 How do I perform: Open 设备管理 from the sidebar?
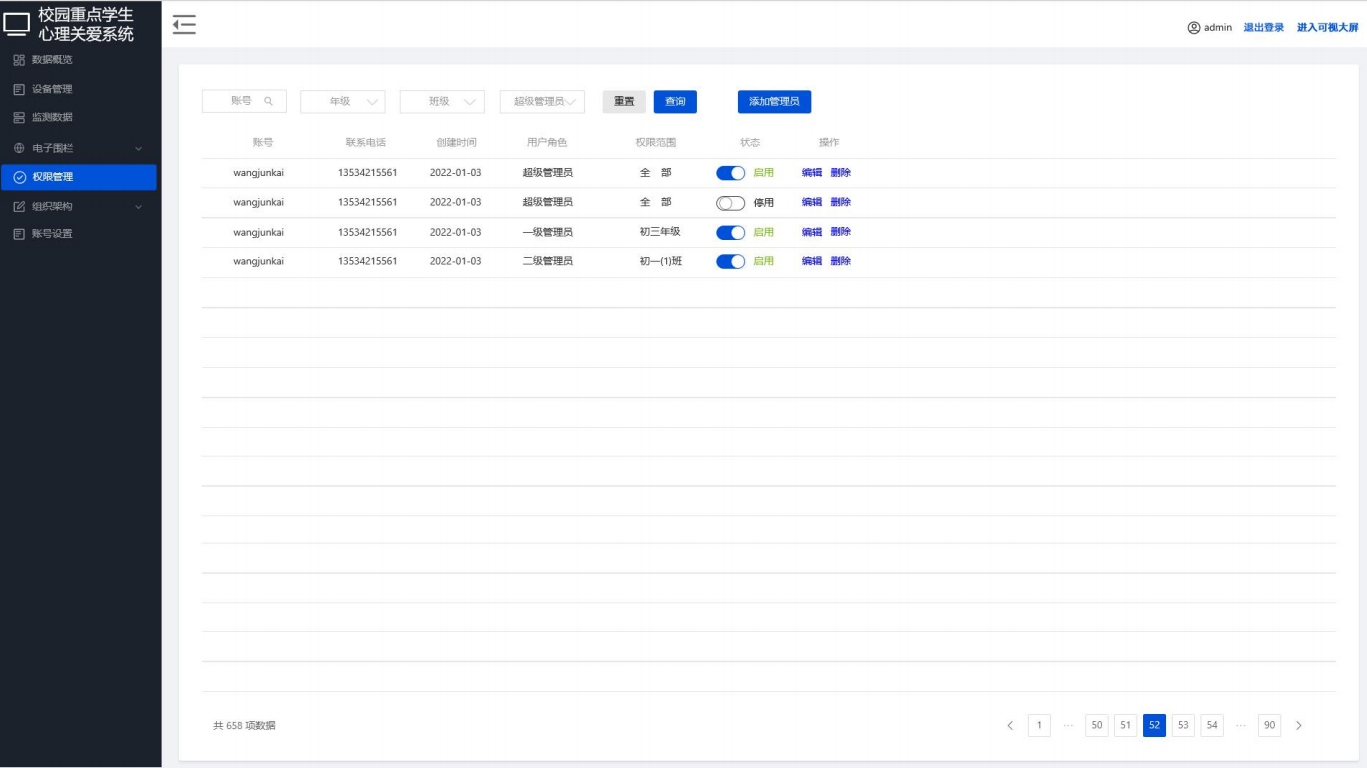pos(51,89)
